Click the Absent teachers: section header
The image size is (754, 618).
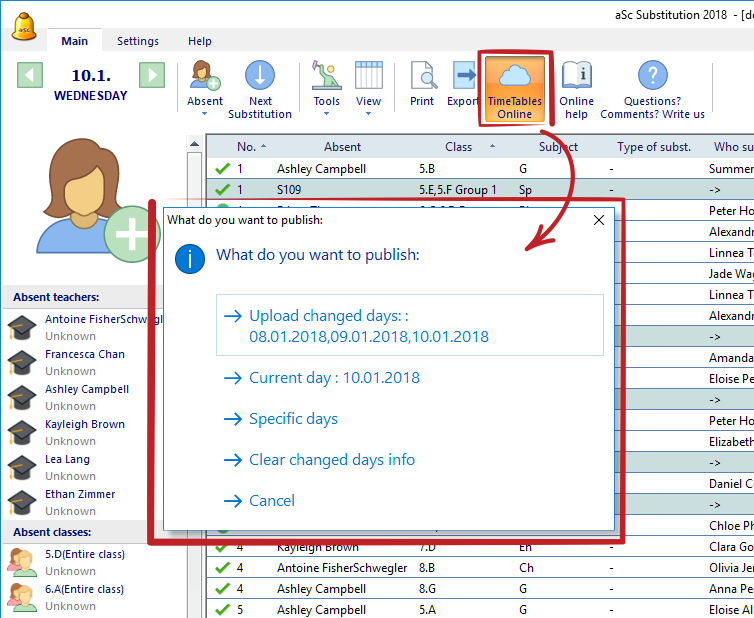pos(56,297)
